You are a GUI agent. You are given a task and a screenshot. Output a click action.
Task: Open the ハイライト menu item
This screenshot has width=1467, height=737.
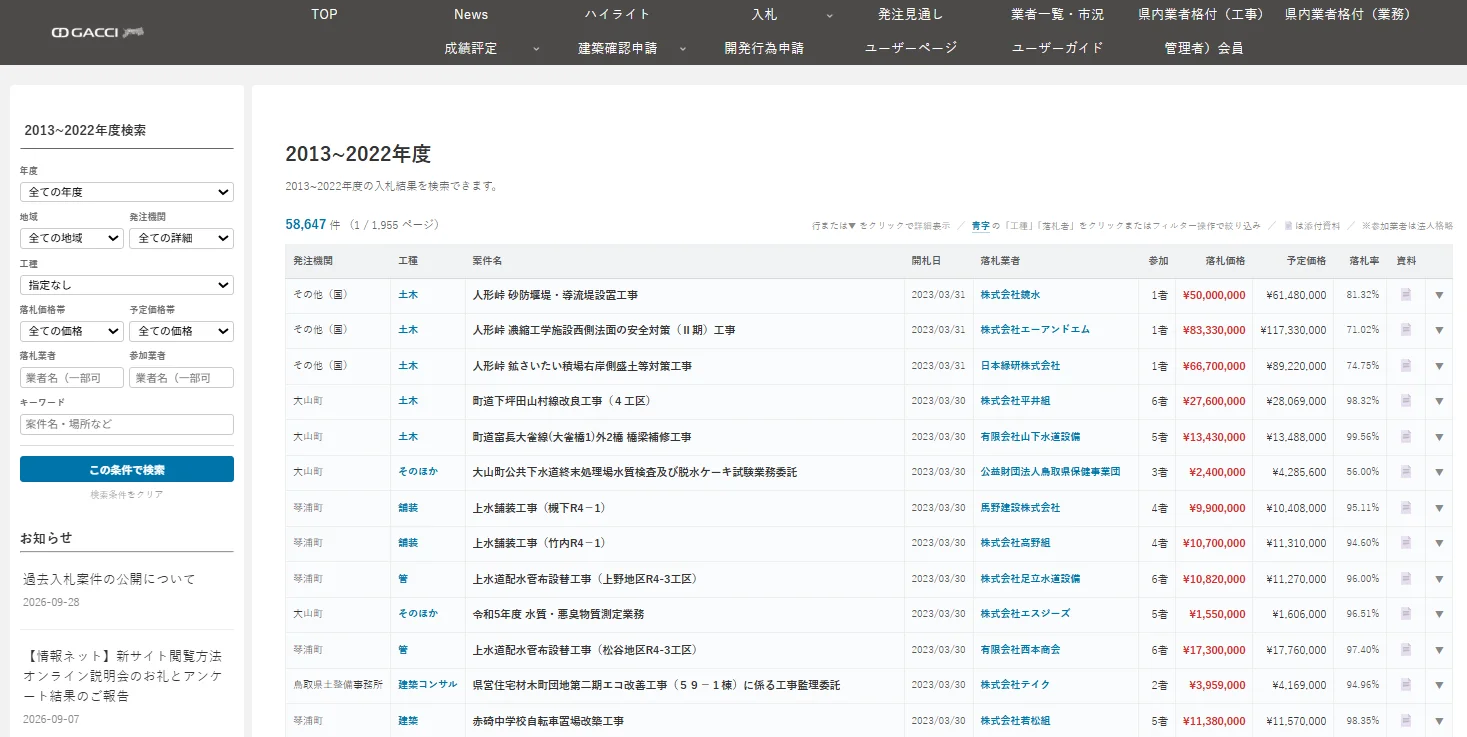pos(617,14)
